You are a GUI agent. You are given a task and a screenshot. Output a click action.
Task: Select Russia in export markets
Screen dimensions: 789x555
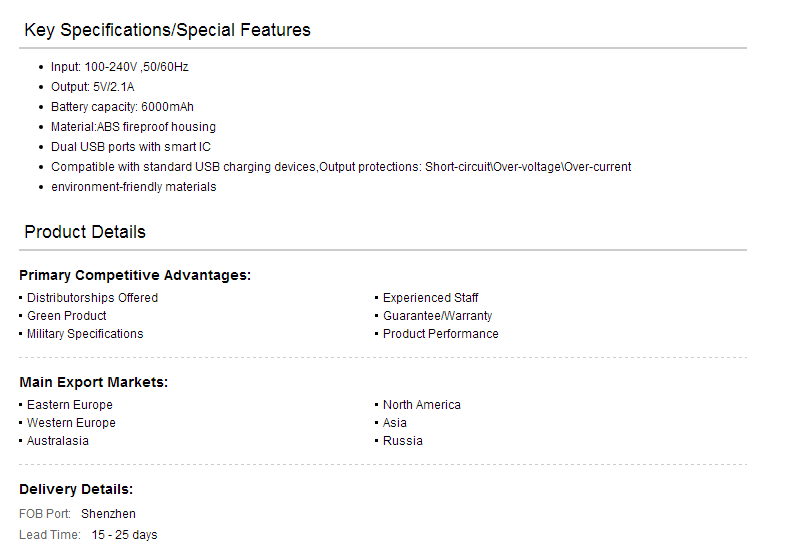tap(403, 441)
